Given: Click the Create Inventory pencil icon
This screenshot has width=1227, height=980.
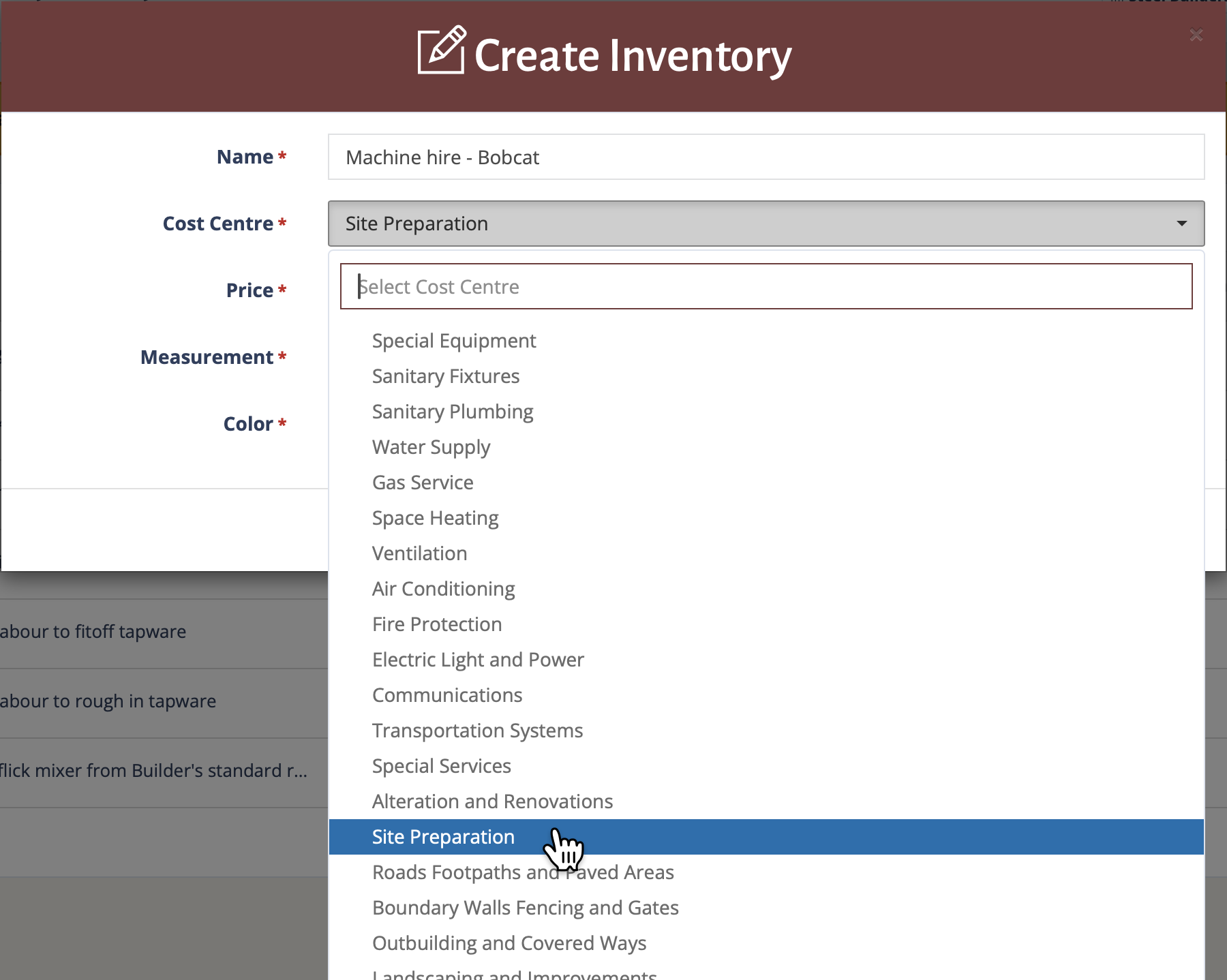Looking at the screenshot, I should (x=441, y=50).
